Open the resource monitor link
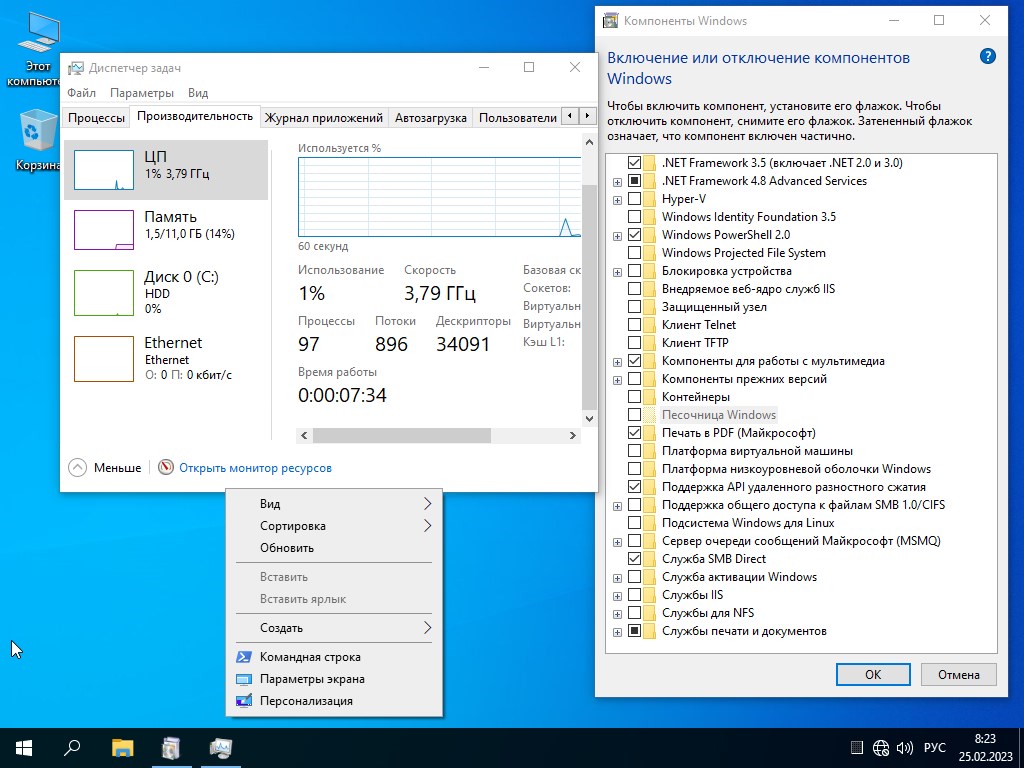 (x=255, y=467)
